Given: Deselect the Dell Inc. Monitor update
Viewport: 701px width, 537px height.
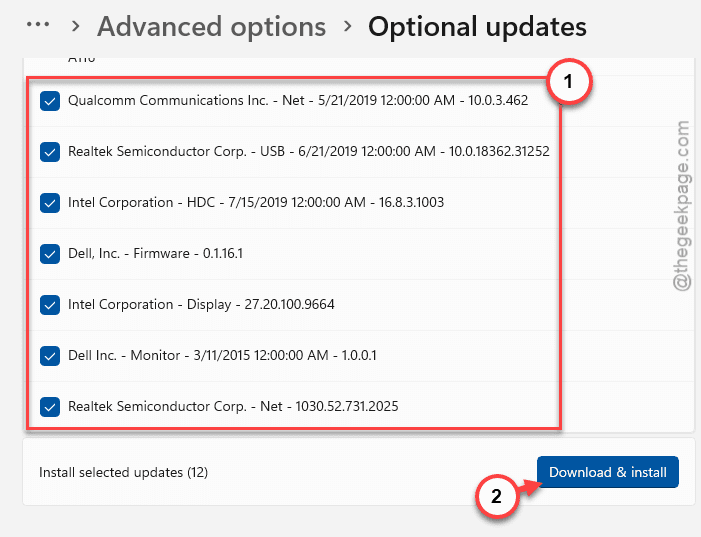Looking at the screenshot, I should tap(50, 355).
